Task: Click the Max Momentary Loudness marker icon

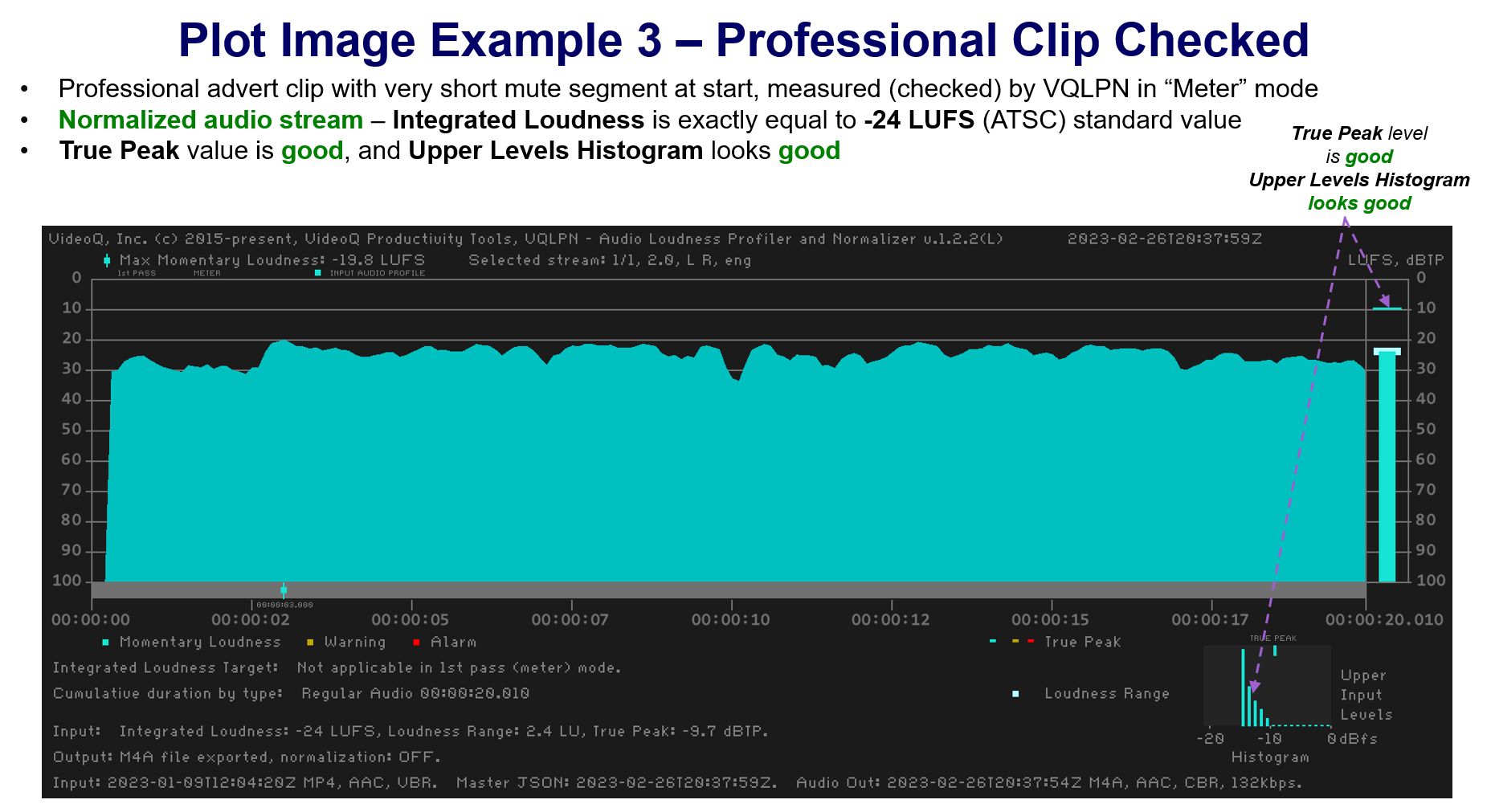Action: pos(107,260)
